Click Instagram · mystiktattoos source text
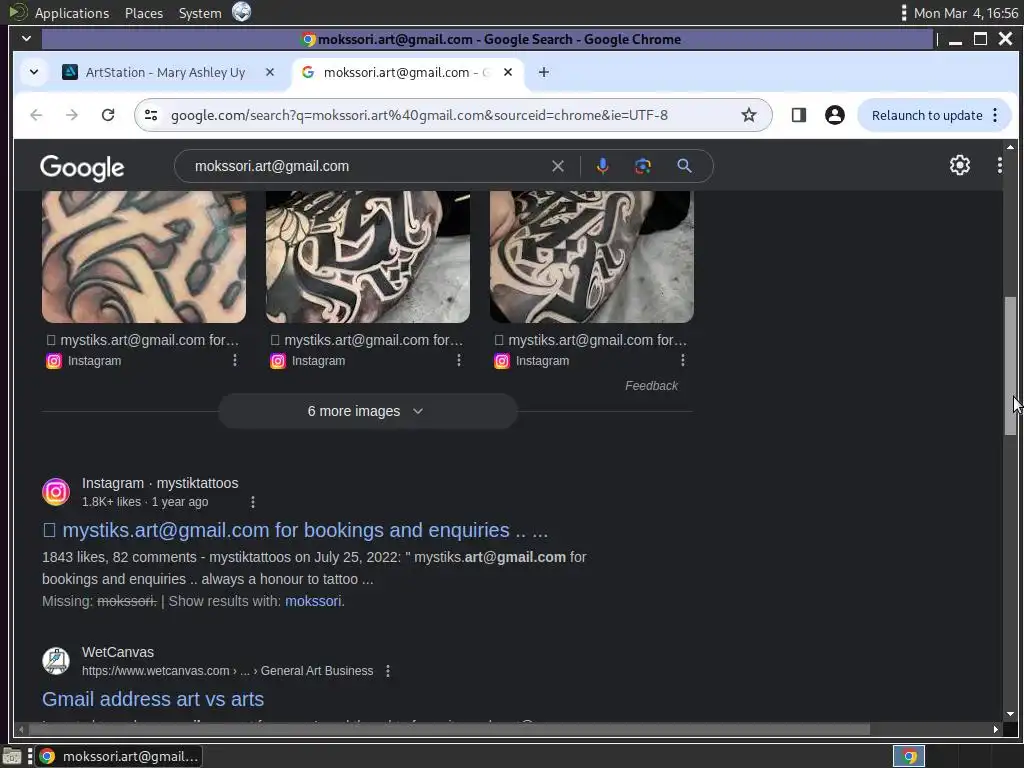1024x768 pixels. (160, 483)
